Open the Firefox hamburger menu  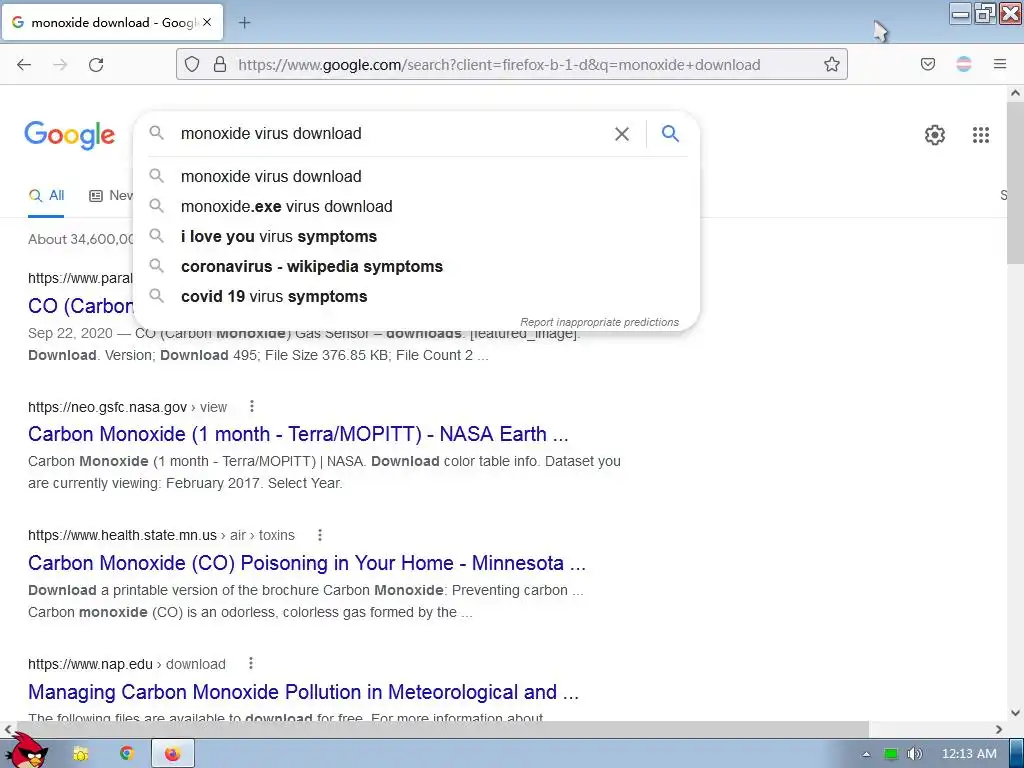pyautogui.click(x=1000, y=64)
